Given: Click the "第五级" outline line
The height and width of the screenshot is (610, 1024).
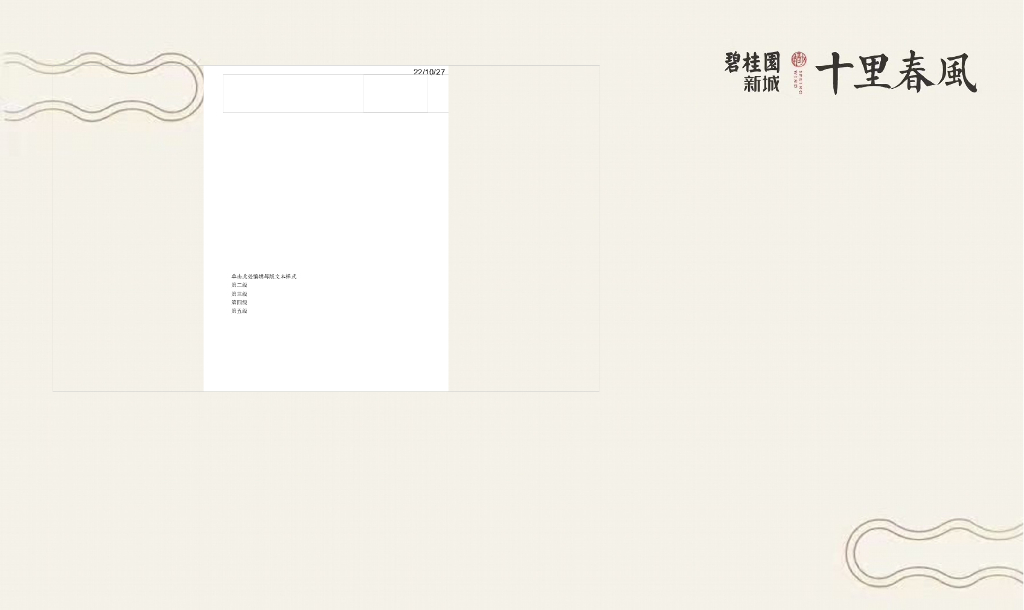Looking at the screenshot, I should (239, 311).
